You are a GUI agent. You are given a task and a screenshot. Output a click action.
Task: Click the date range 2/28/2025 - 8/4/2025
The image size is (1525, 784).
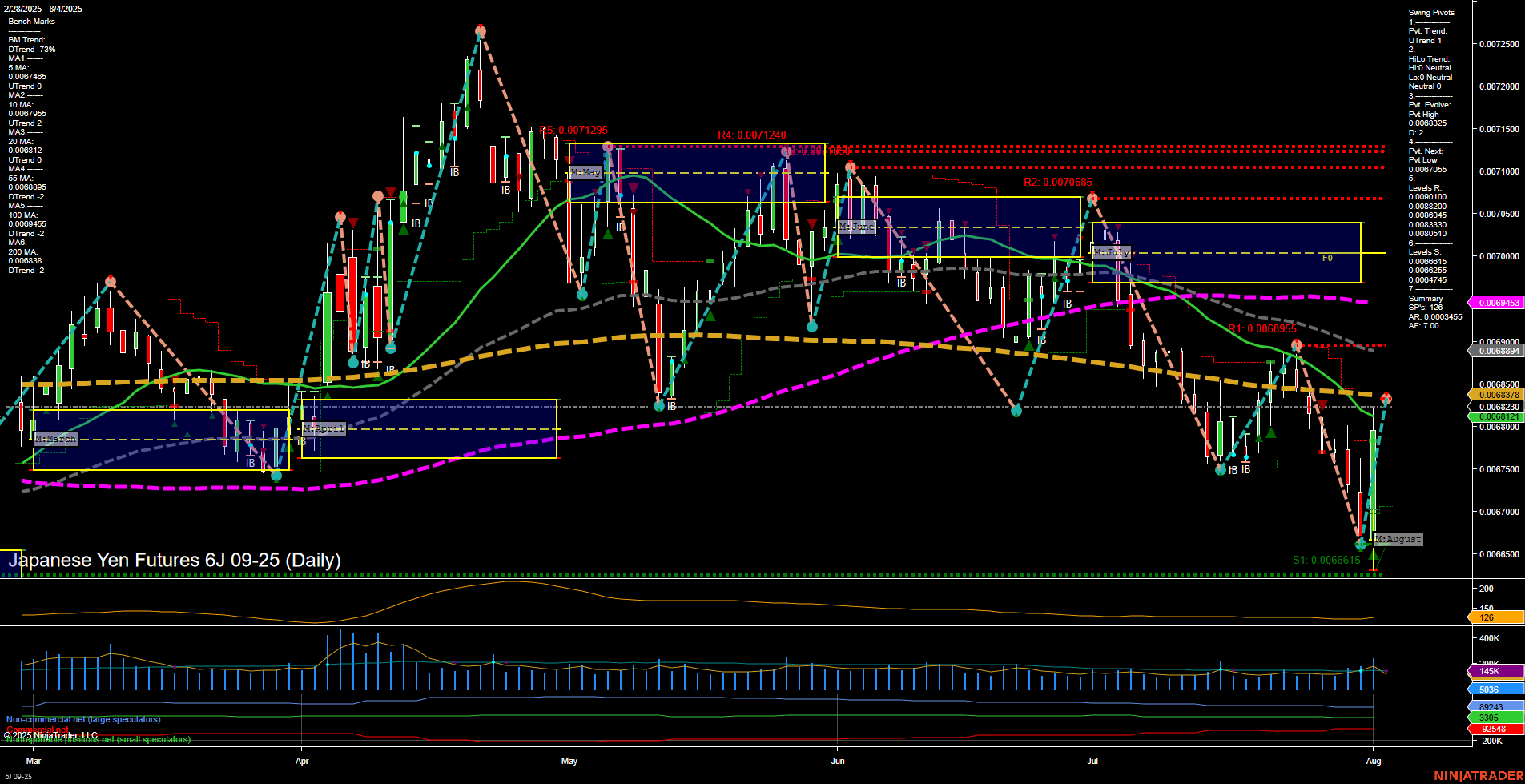[45, 9]
